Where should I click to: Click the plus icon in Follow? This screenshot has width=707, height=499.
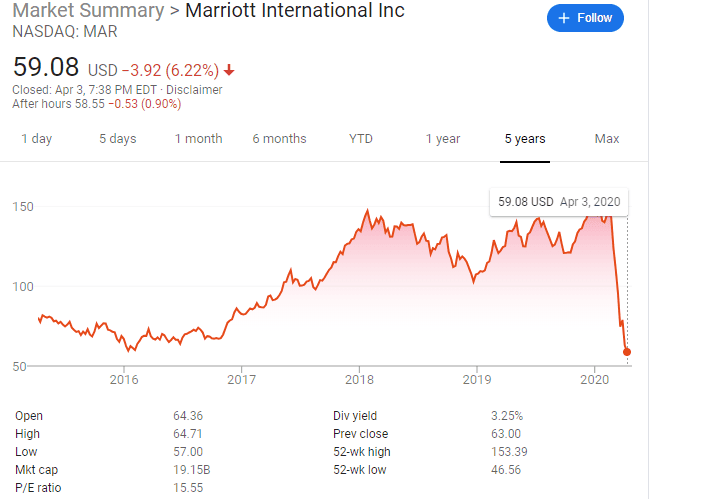tap(564, 18)
